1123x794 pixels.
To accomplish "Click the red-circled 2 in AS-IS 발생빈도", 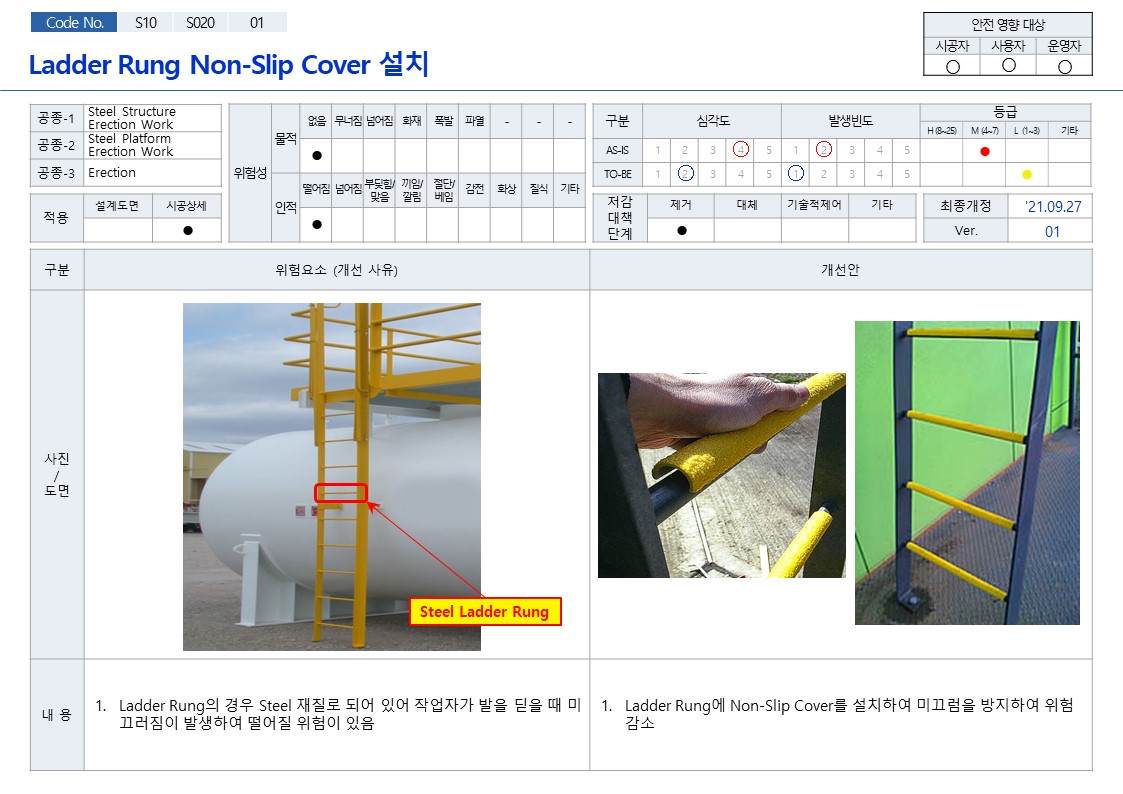I will [x=824, y=150].
